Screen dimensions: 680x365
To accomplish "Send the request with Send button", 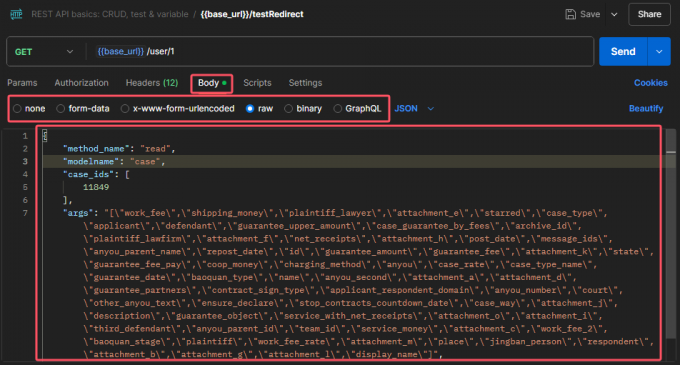I will (623, 52).
